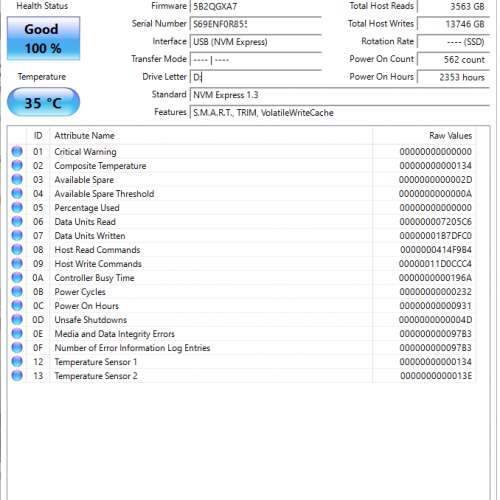Viewport: 500px width, 500px height.
Task: Click the Interface field USB (NVM Express)
Action: click(256, 42)
